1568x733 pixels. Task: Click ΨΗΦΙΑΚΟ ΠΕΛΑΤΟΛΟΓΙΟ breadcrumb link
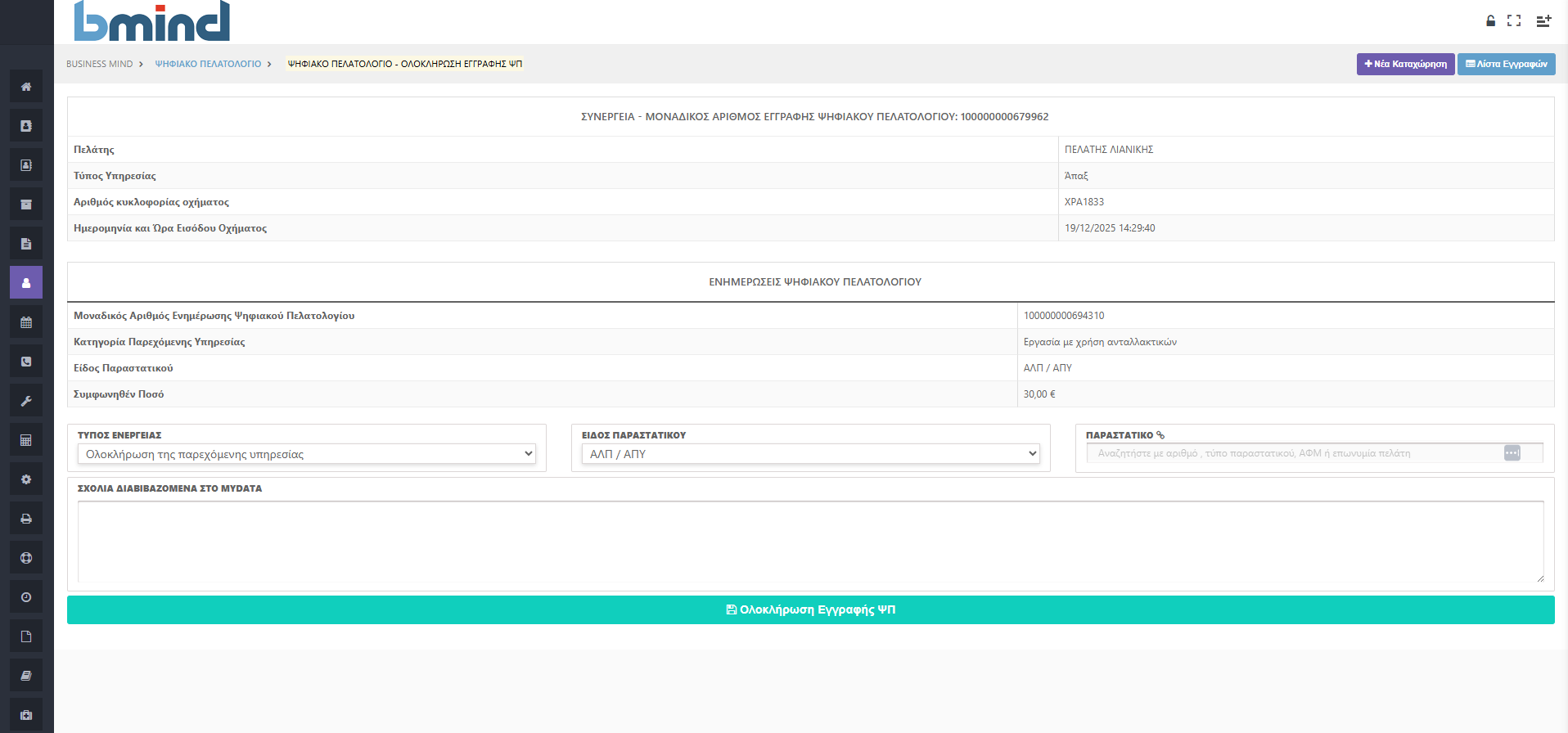pyautogui.click(x=208, y=64)
